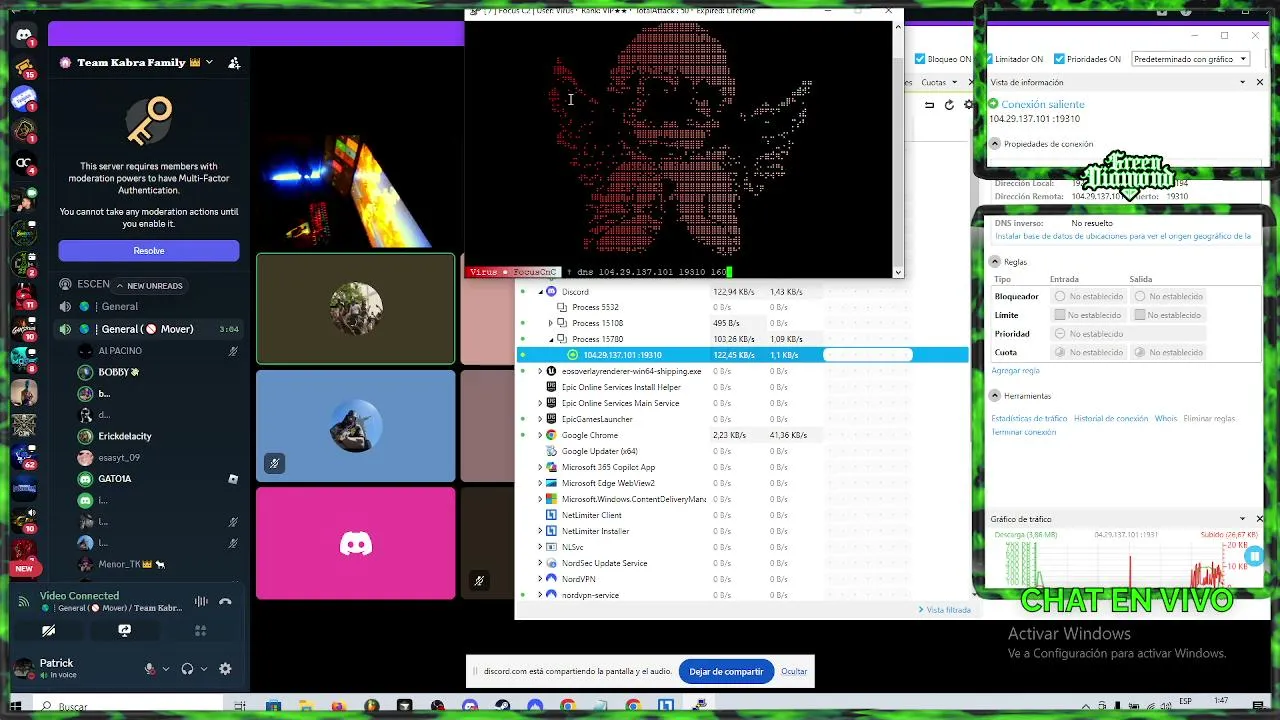Open the purple Discord server with badge 1
The image size is (1280, 720).
pyautogui.click(x=24, y=97)
